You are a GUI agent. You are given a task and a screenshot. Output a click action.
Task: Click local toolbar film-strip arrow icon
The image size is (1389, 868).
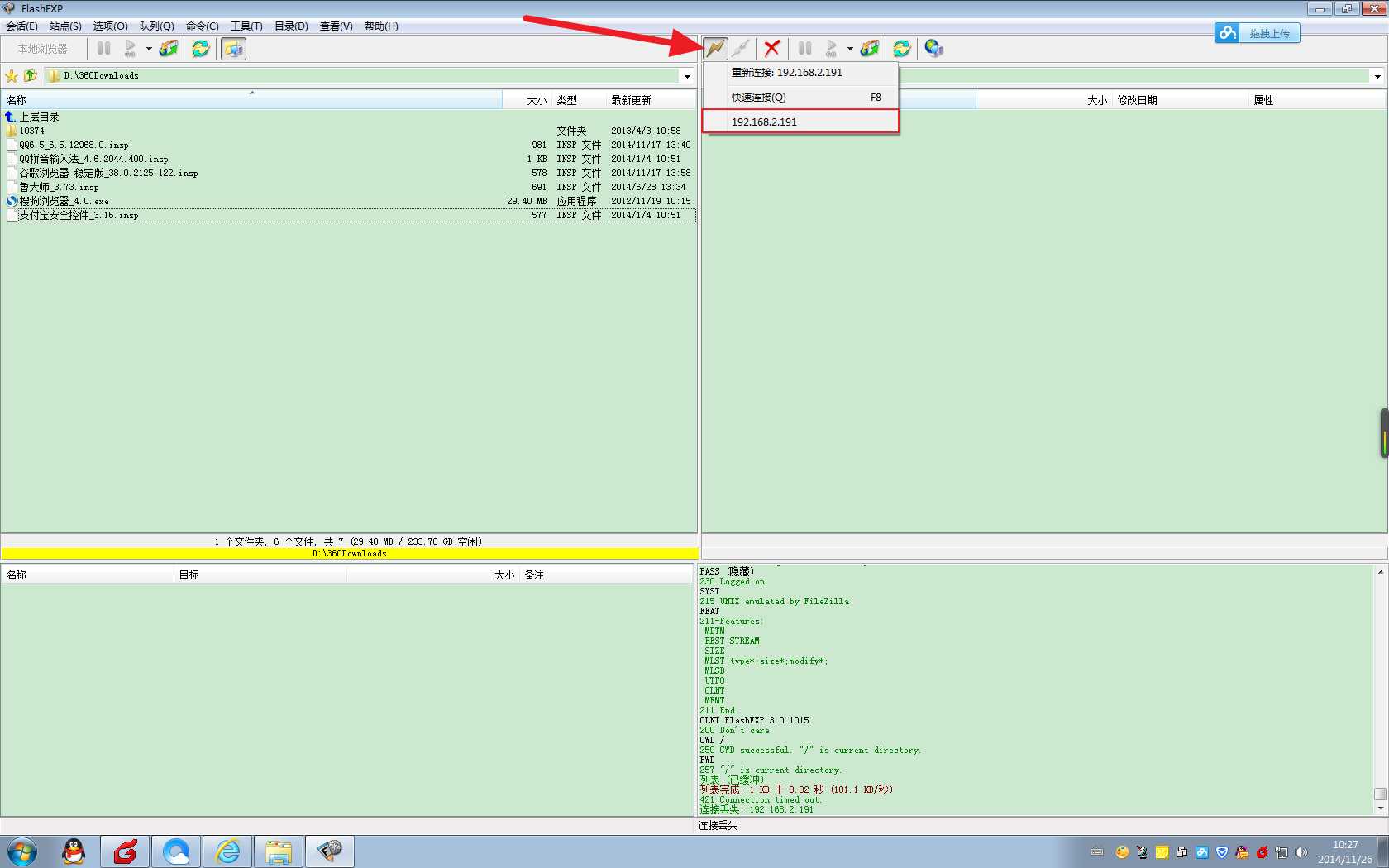pyautogui.click(x=169, y=49)
